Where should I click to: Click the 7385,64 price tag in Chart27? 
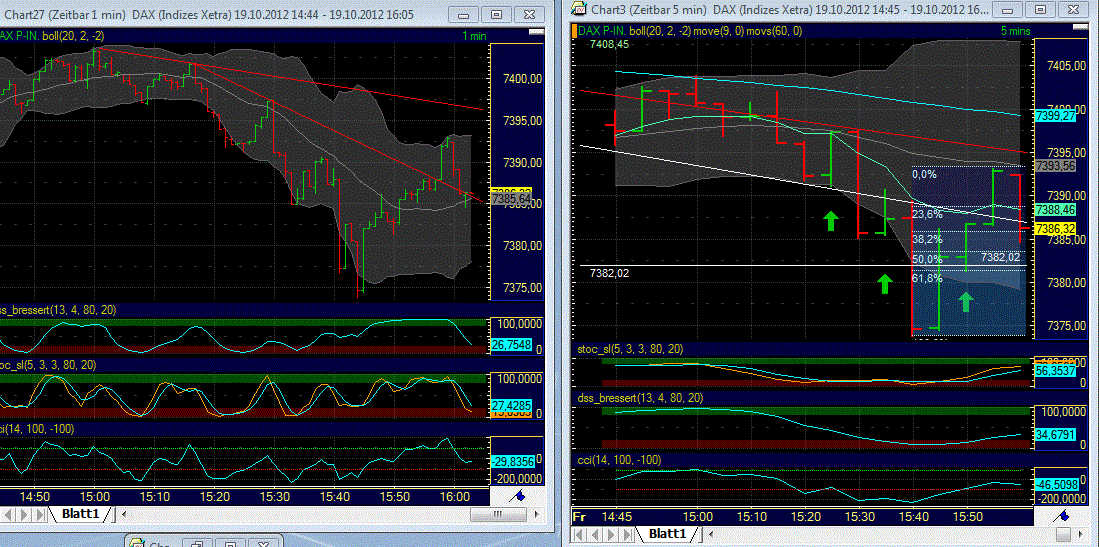tap(512, 198)
